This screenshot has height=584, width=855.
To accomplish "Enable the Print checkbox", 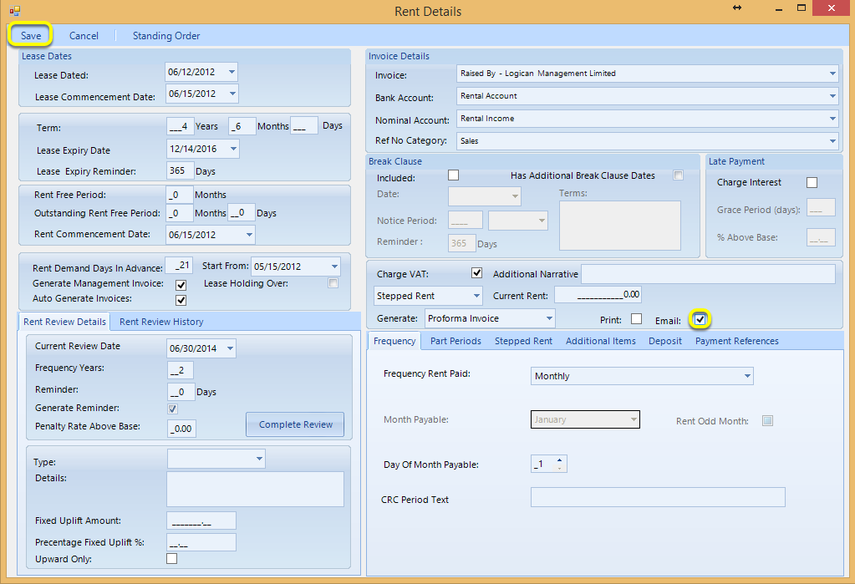I will [x=636, y=318].
